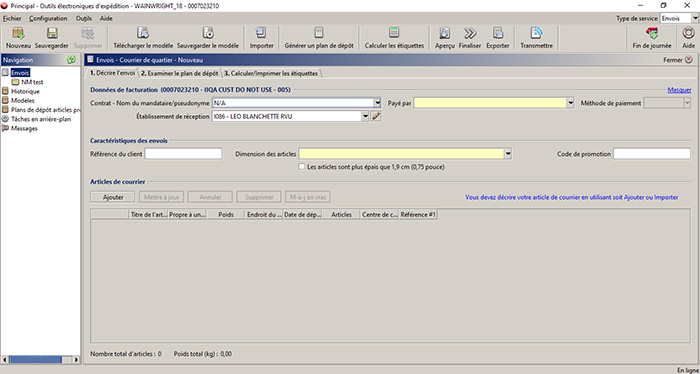Open Contrat - Nom du mandataire dropdown
The image size is (700, 374).
point(378,103)
